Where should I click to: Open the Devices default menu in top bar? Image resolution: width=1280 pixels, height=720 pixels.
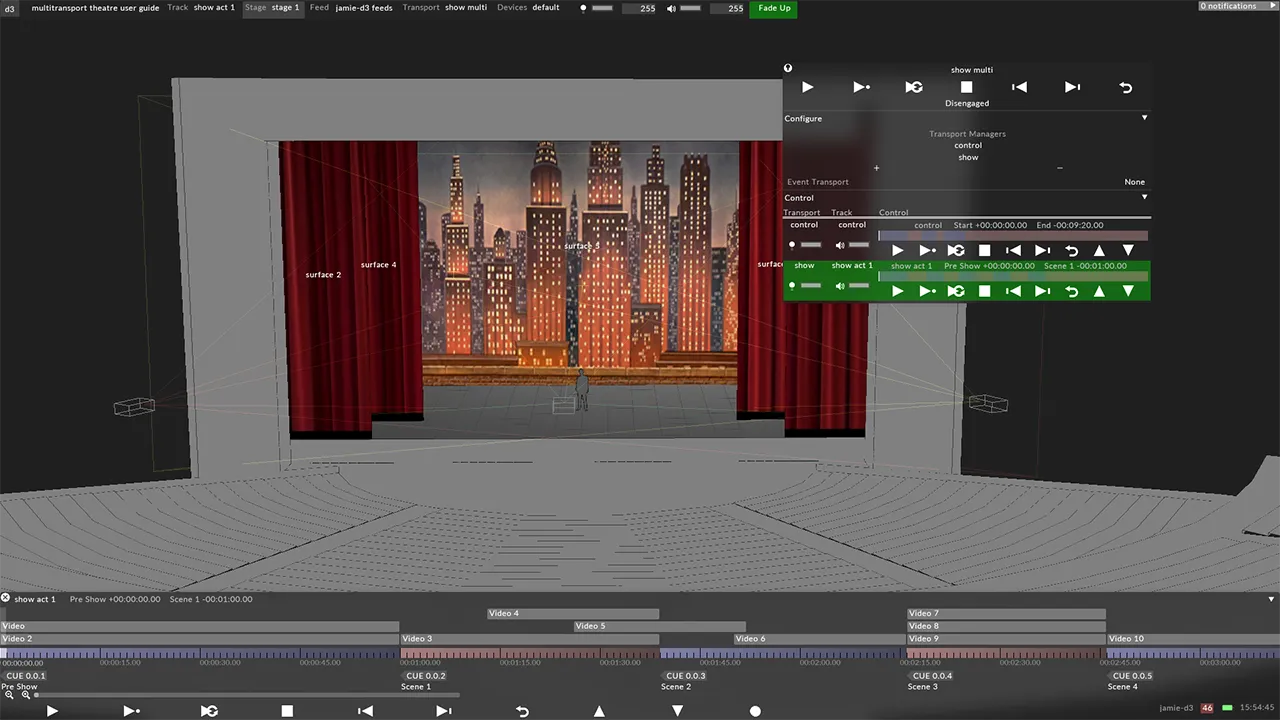tap(545, 8)
